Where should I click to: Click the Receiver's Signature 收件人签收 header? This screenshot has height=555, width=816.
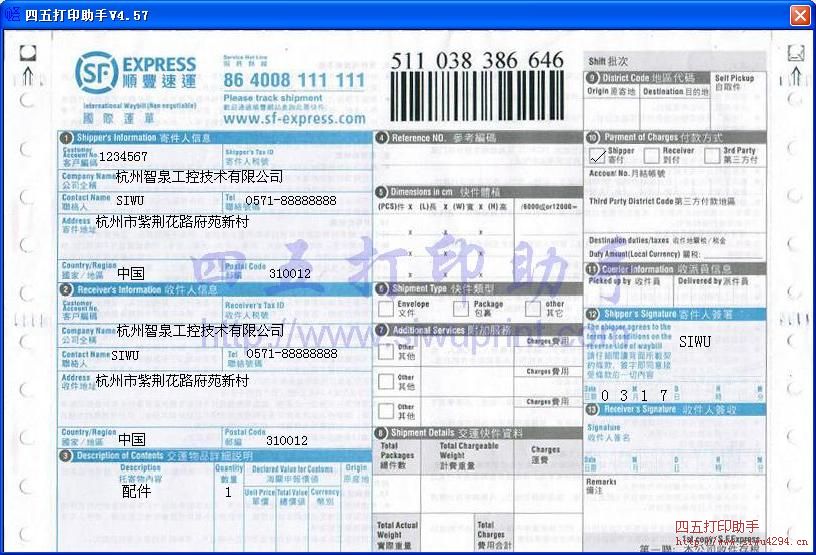point(675,409)
